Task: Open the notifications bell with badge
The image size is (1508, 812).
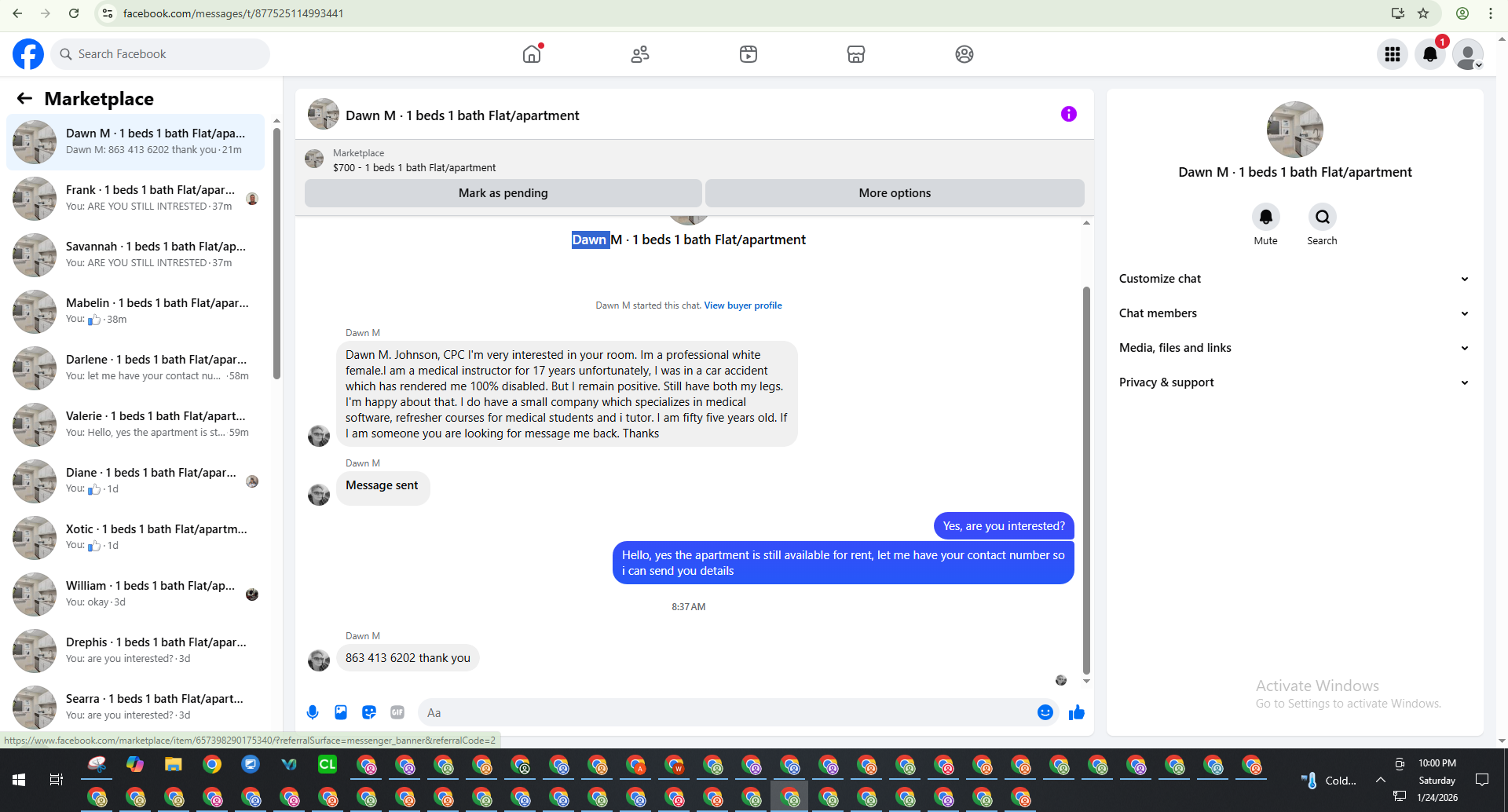Action: point(1430,54)
